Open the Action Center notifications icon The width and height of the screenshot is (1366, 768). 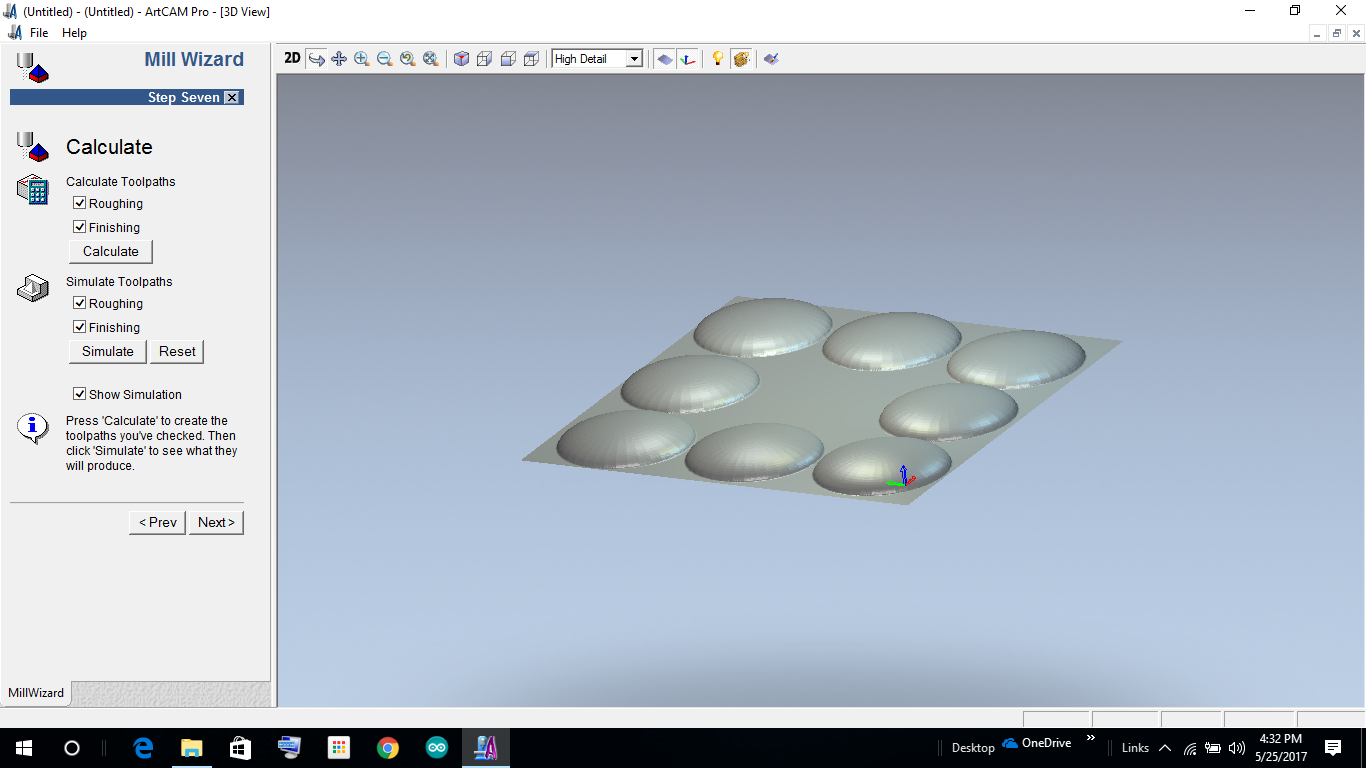pos(1332,748)
